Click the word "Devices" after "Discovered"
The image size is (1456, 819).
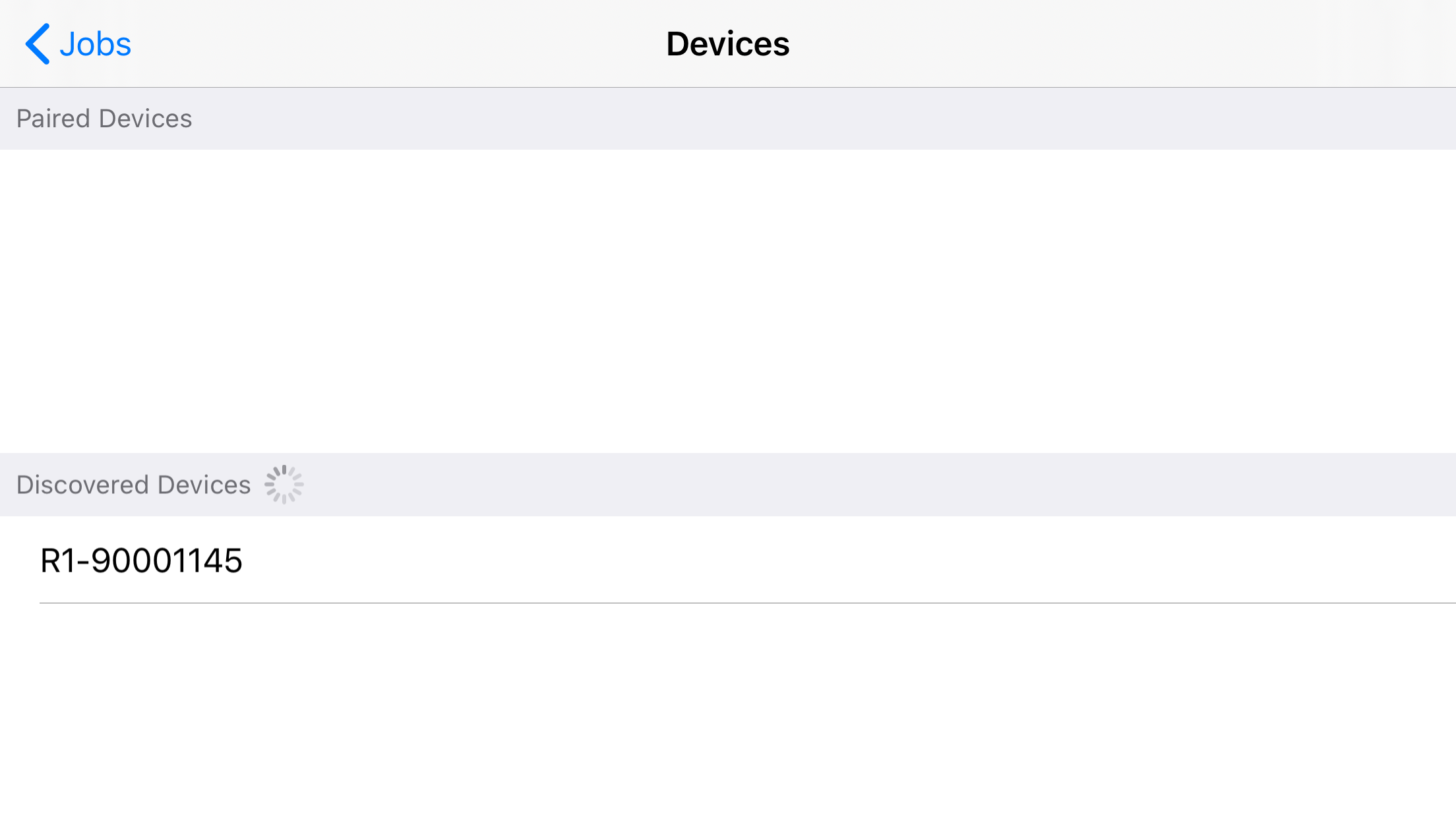(204, 485)
